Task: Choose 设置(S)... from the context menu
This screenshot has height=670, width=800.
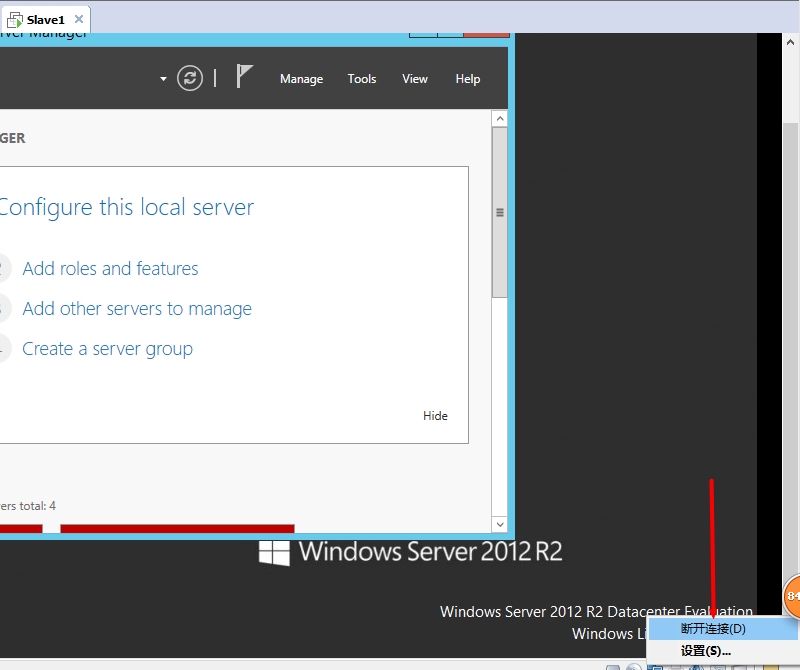Action: [722, 651]
